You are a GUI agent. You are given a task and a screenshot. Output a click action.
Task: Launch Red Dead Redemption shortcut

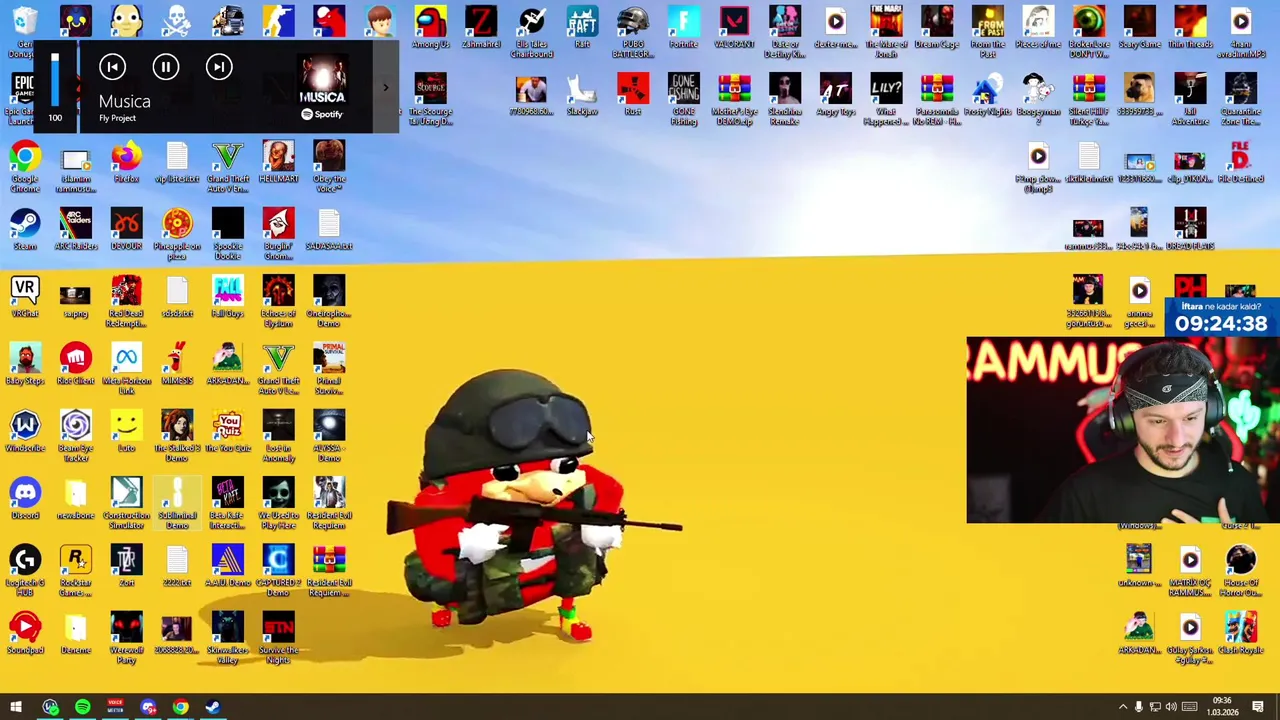pos(126,302)
